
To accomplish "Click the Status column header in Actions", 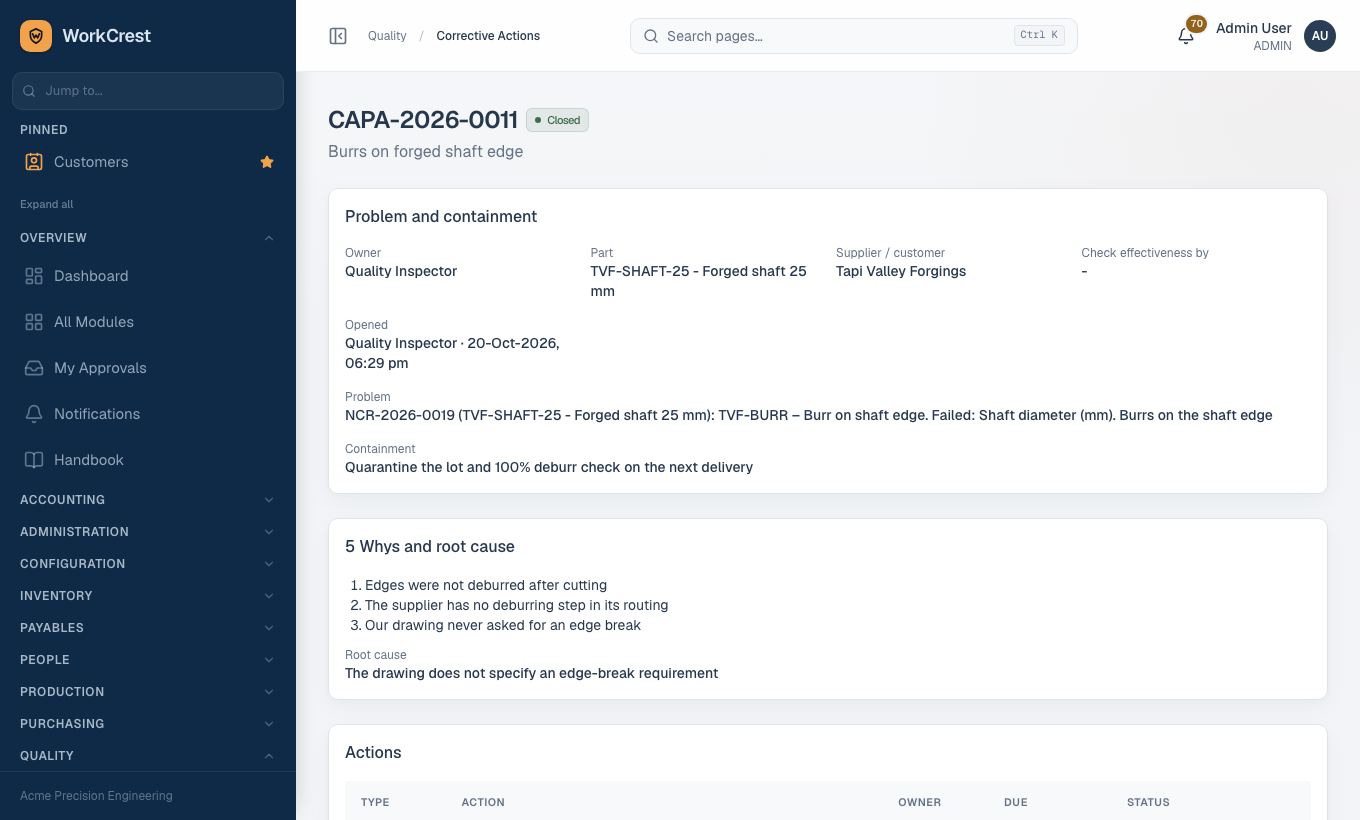I will click(x=1148, y=802).
